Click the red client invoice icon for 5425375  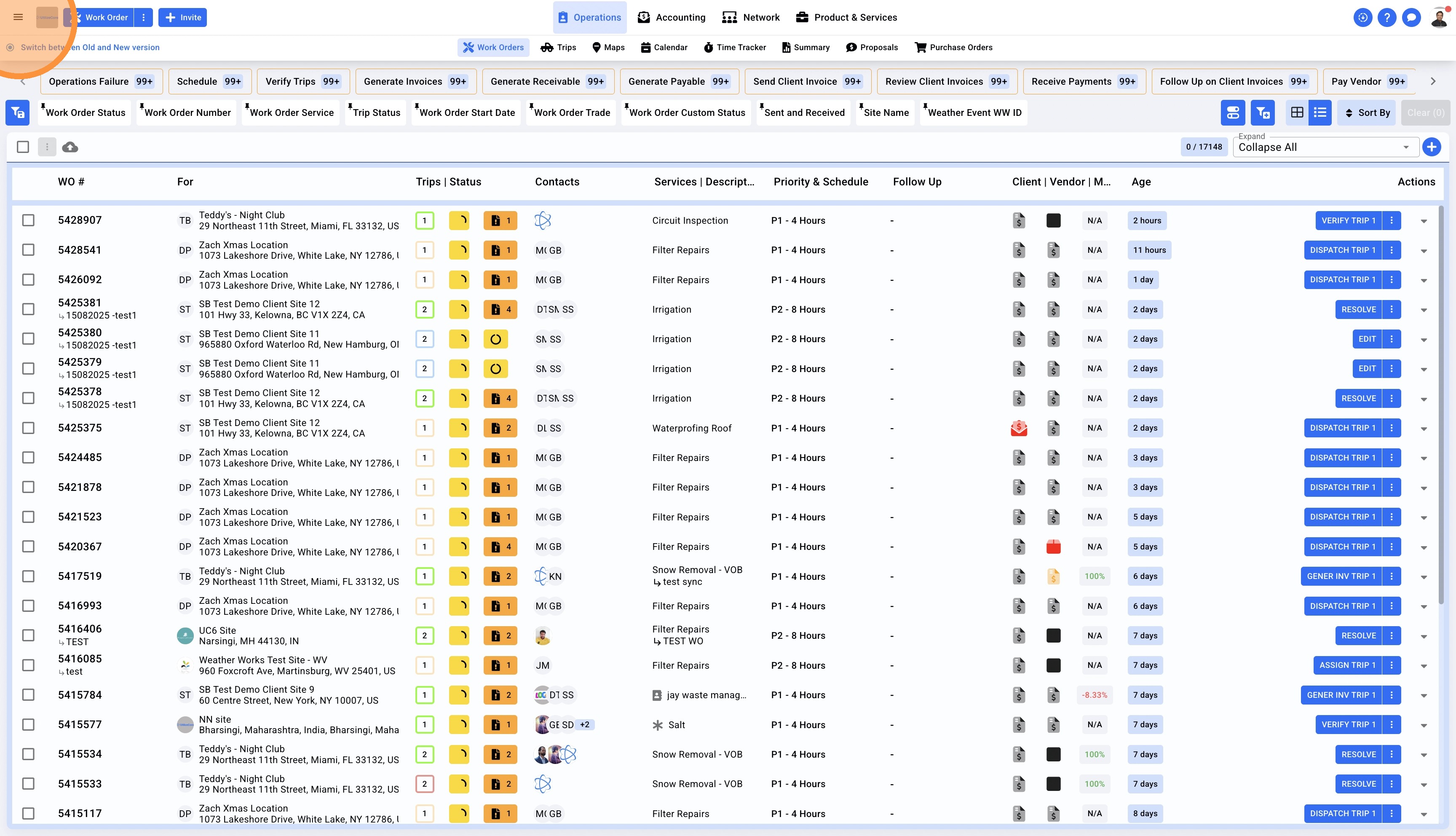(1019, 428)
